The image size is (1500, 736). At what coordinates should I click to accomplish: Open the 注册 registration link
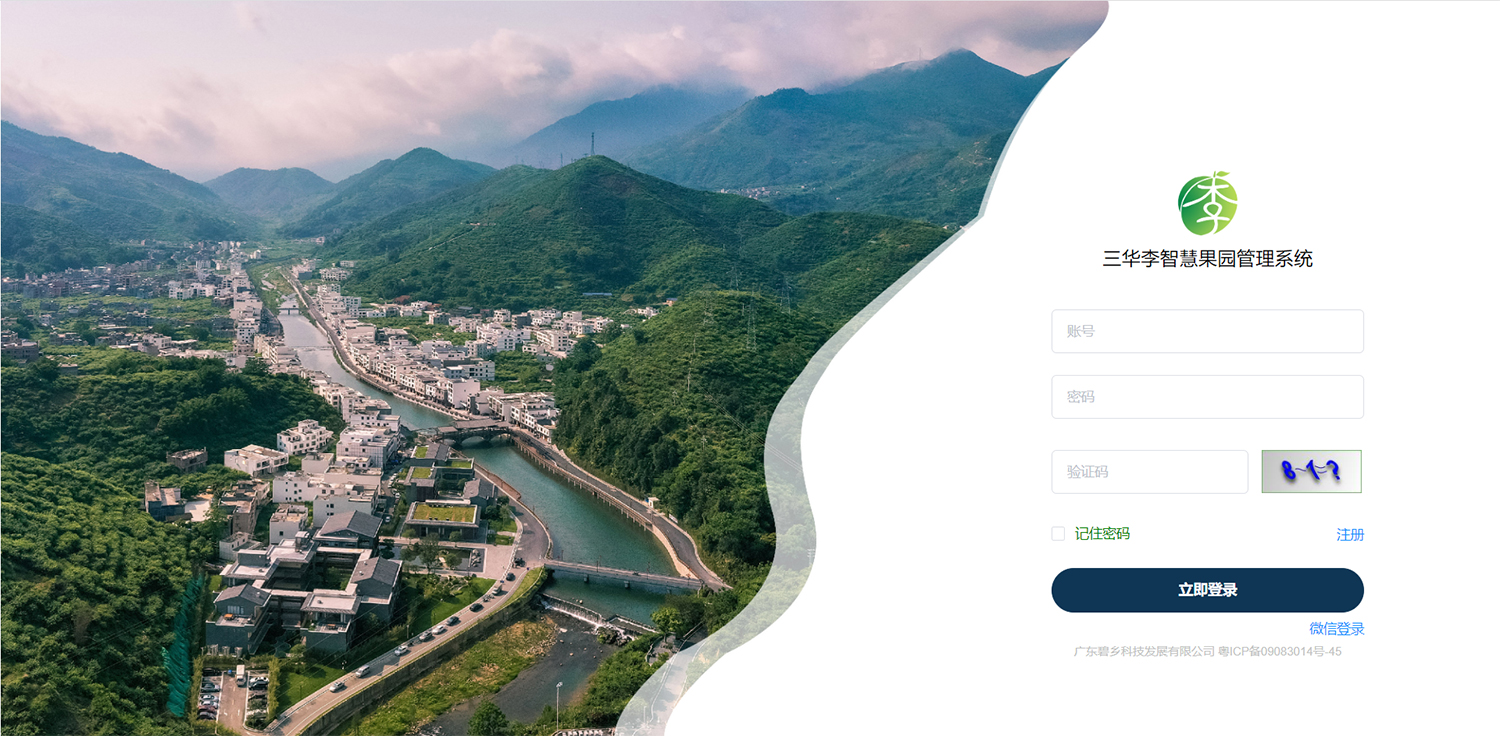pos(1350,535)
